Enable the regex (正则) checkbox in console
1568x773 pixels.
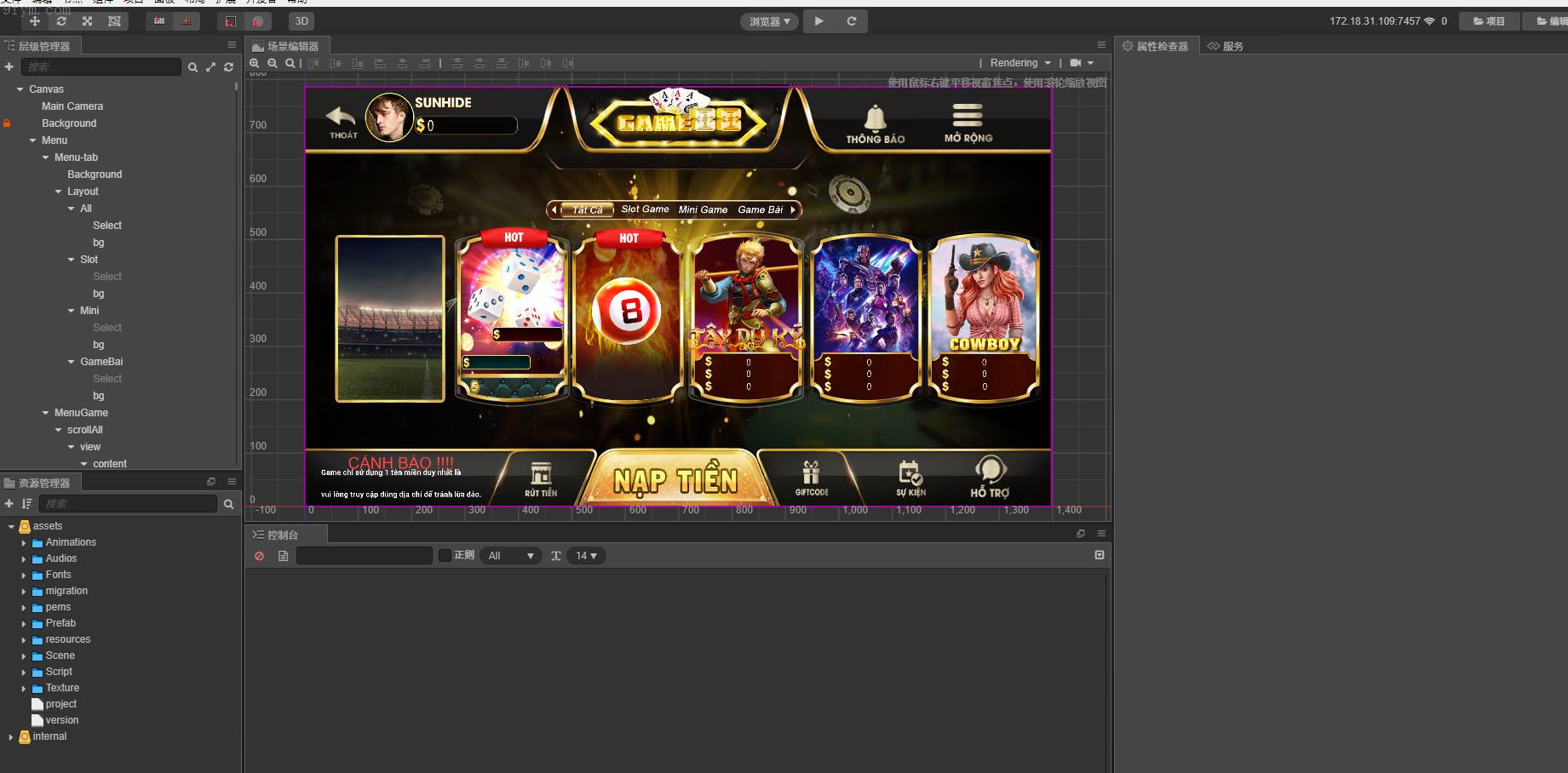445,556
